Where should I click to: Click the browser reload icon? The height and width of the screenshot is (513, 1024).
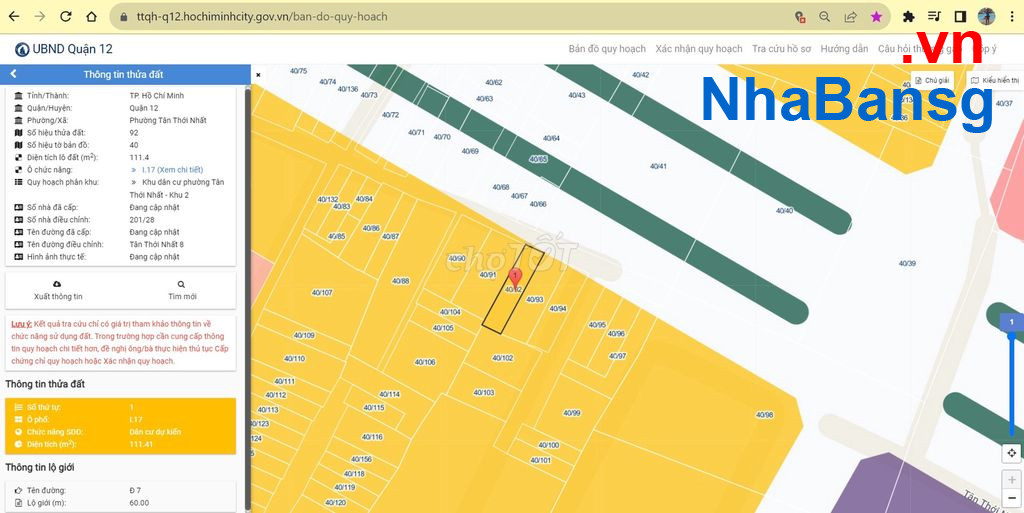[65, 17]
